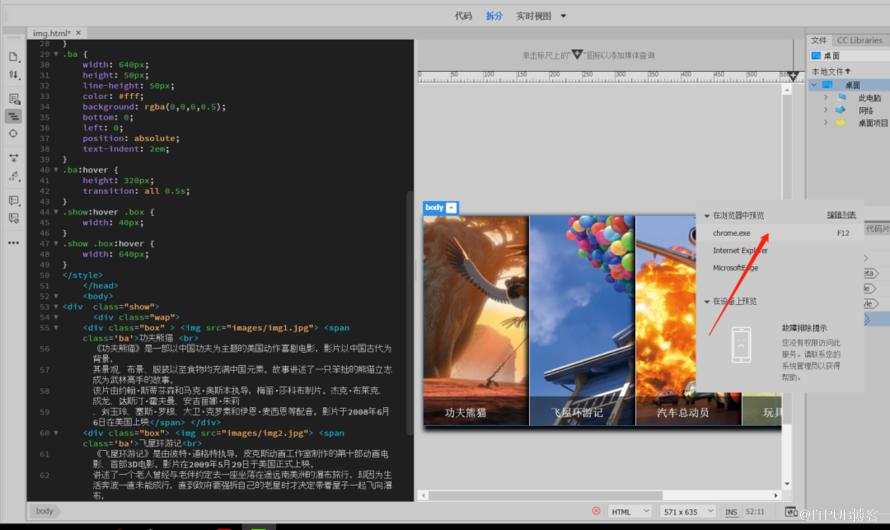Collapse the .show:hover .box rule at line 44
890x530 pixels.
[x=56, y=212]
